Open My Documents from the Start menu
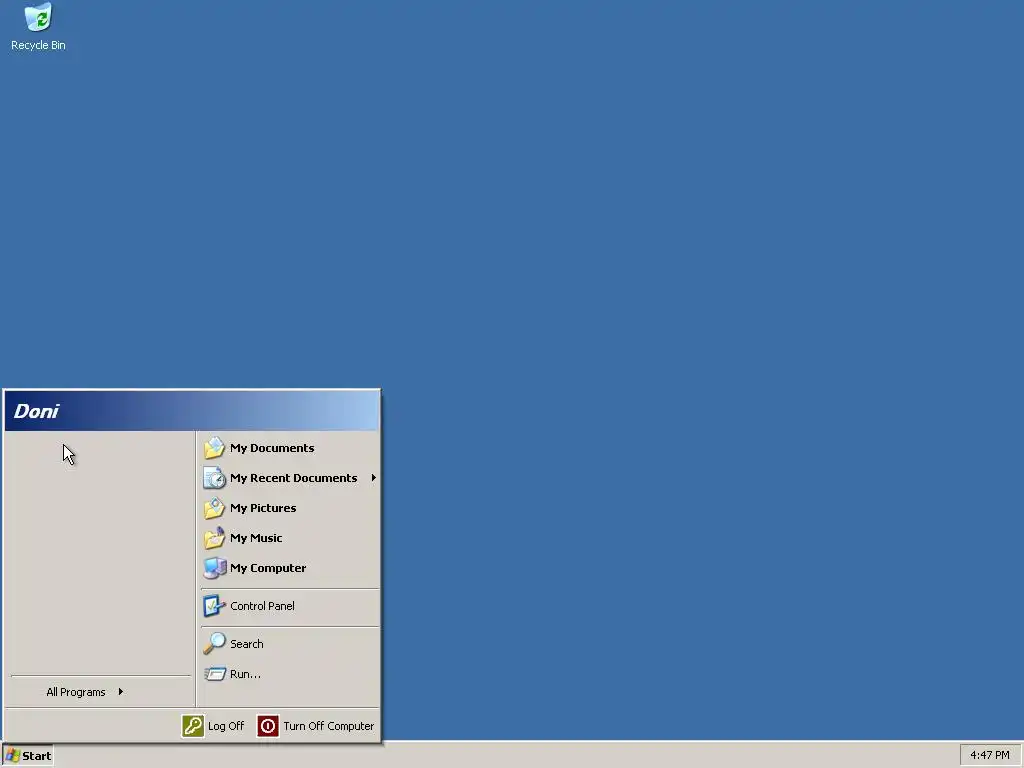1024x768 pixels. coord(290,448)
